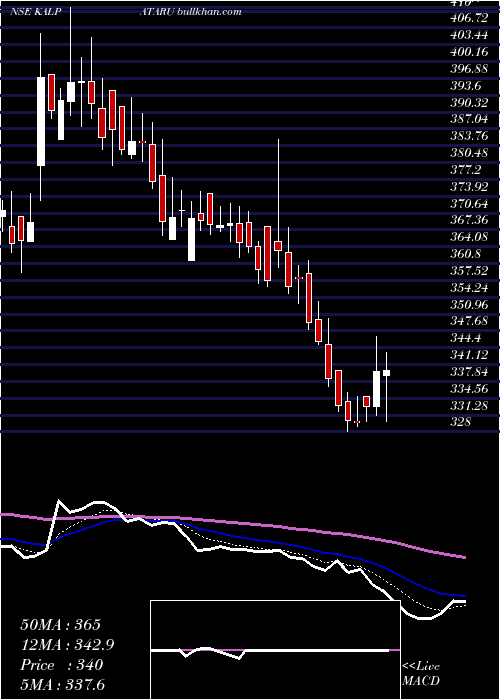500x700 pixels.
Task: Click the ATARU bullkhan.com title text
Action: [x=191, y=12]
